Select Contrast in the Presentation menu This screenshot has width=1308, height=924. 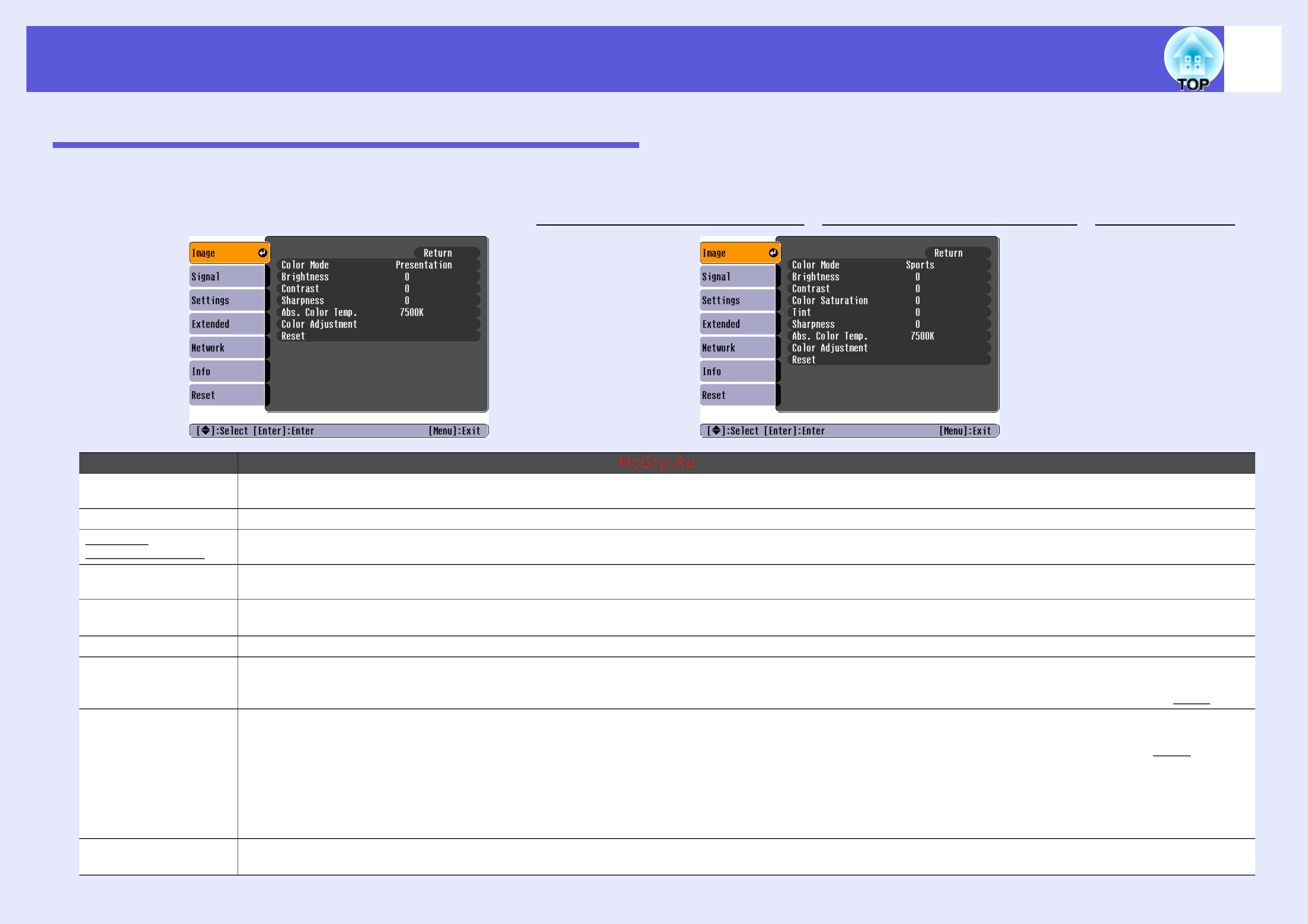pos(378,289)
